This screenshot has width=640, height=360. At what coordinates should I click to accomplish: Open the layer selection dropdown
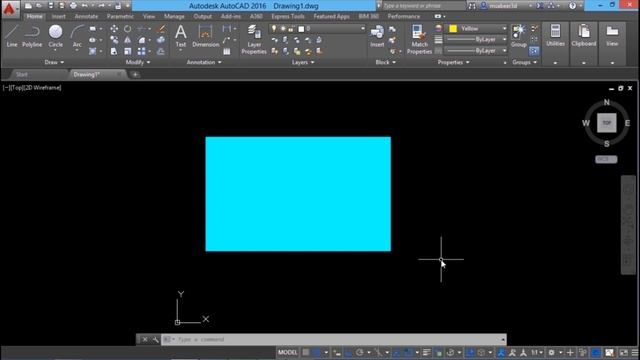317,29
